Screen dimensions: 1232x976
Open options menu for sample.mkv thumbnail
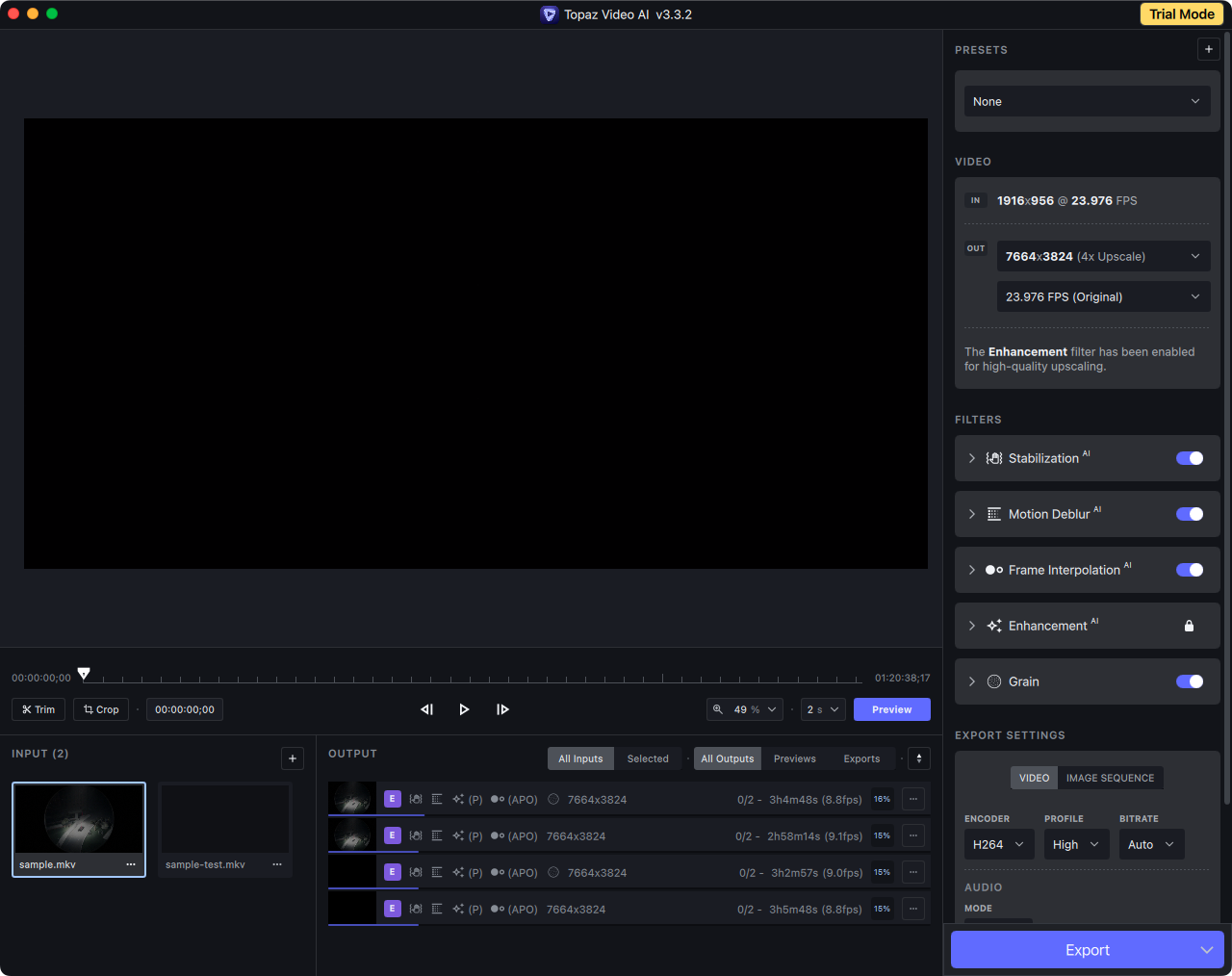point(131,864)
